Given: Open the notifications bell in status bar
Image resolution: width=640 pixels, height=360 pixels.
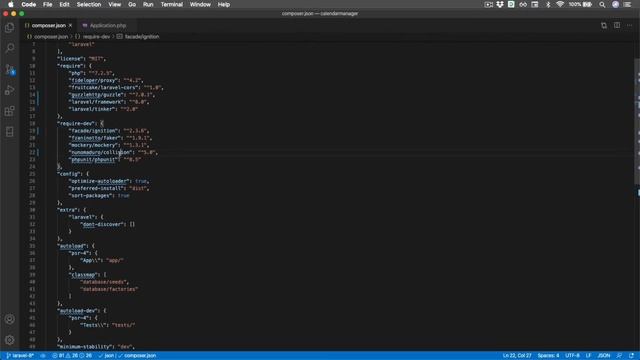Looking at the screenshot, I should coord(631,356).
